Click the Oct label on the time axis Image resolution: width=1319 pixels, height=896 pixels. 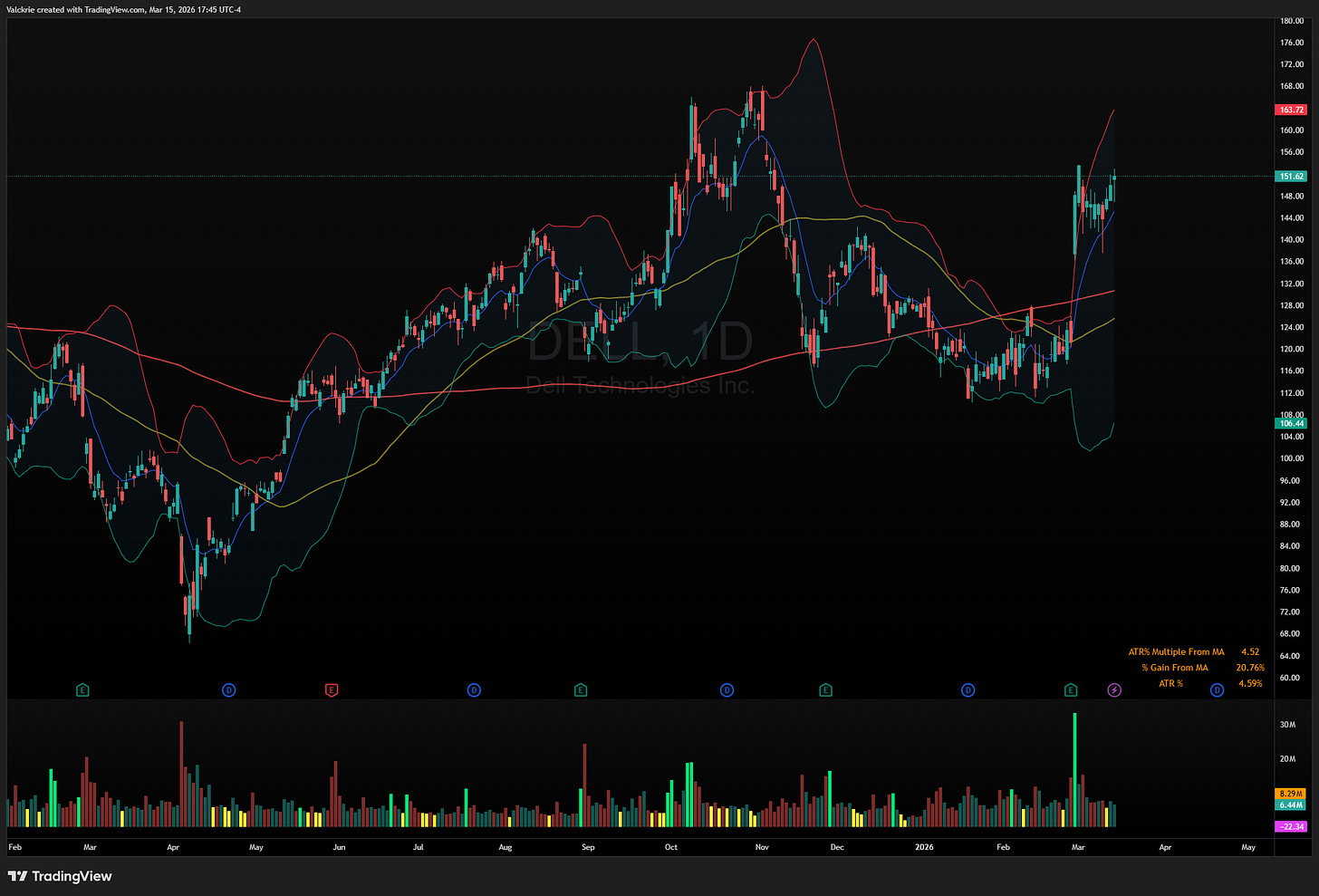pyautogui.click(x=670, y=848)
